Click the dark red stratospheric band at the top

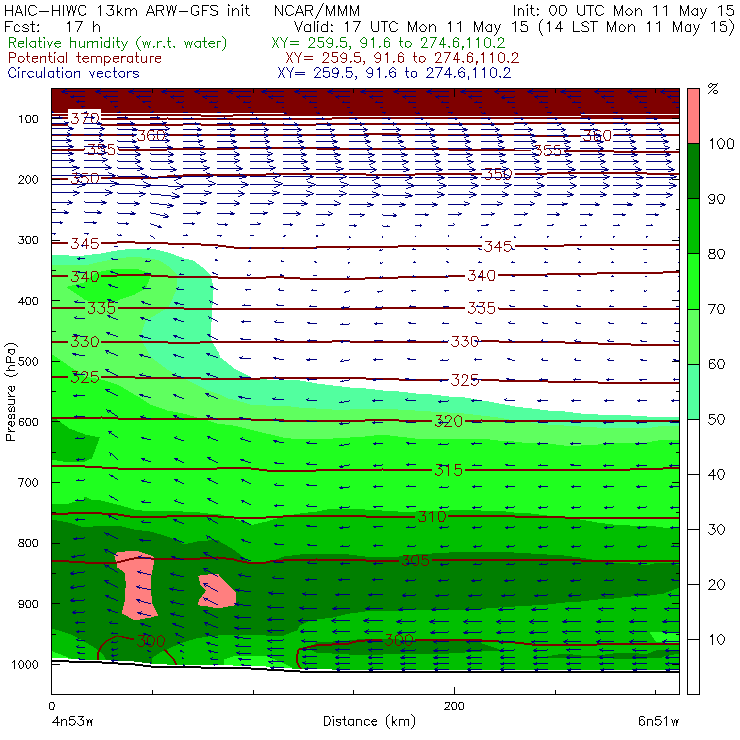365,100
